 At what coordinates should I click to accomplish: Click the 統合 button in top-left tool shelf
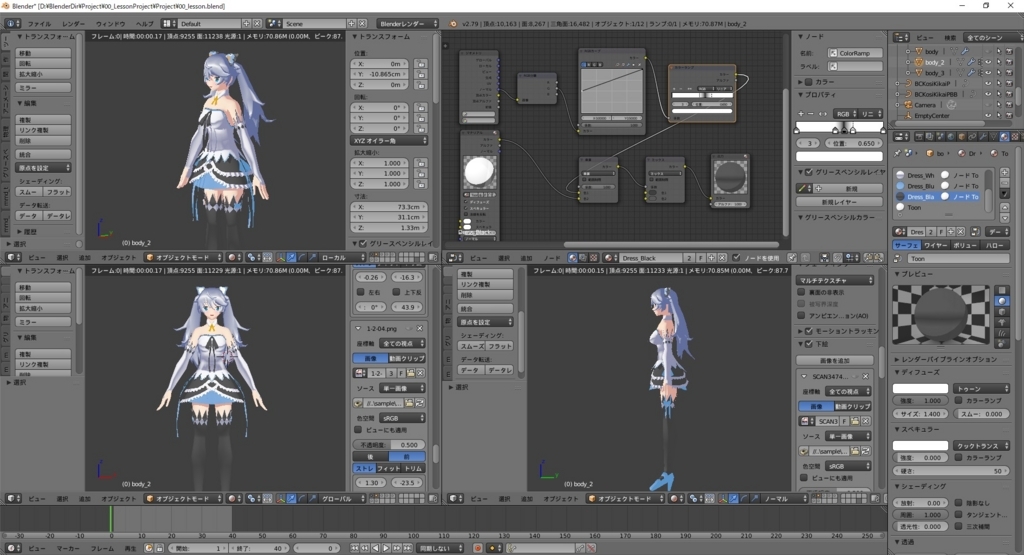point(44,155)
